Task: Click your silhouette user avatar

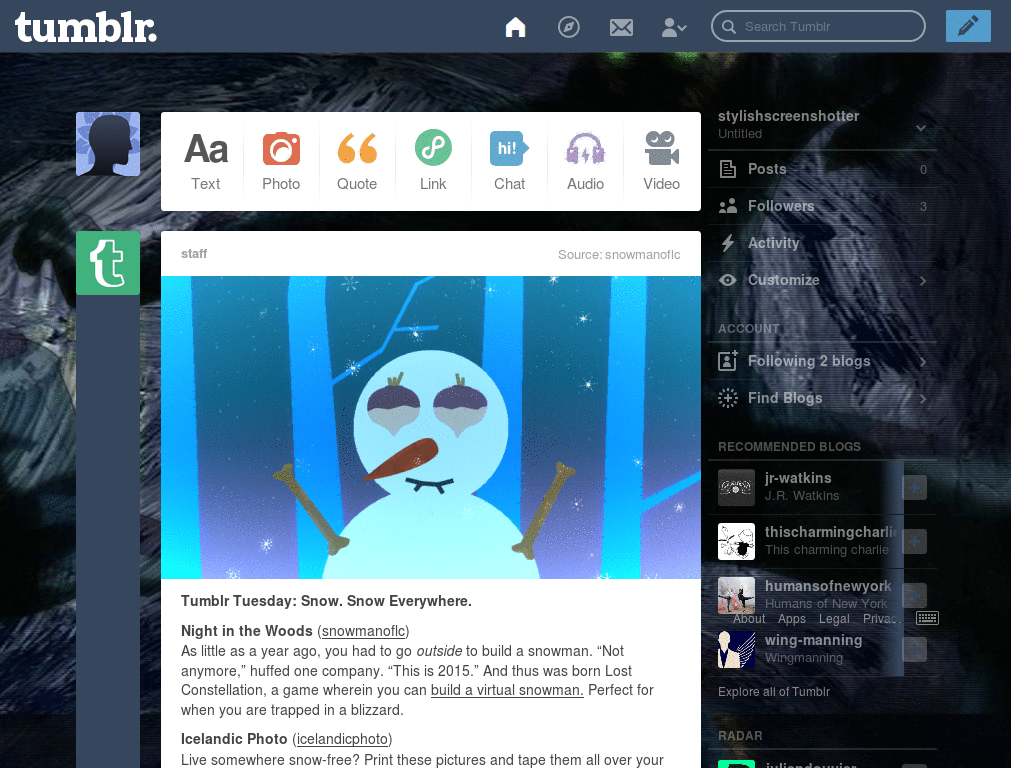Action: 108,144
